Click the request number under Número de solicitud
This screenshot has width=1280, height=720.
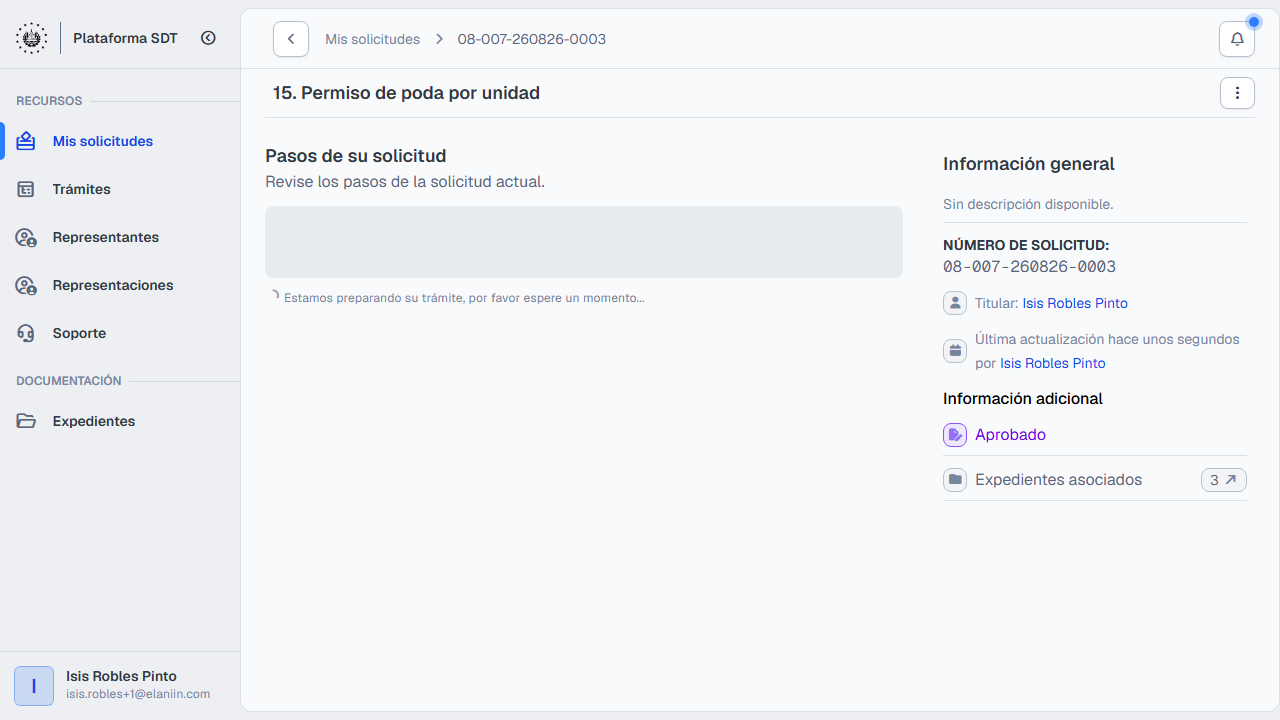[1029, 267]
